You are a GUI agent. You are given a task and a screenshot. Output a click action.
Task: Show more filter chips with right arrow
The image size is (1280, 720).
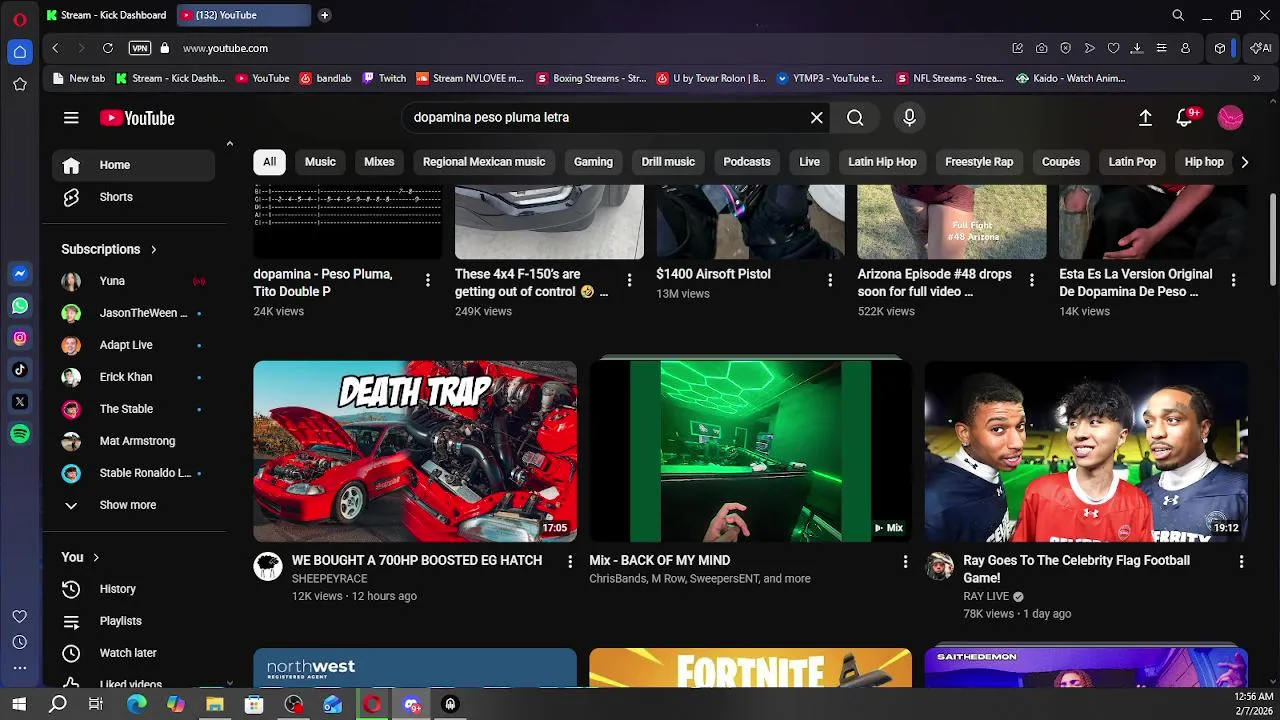[x=1244, y=162]
